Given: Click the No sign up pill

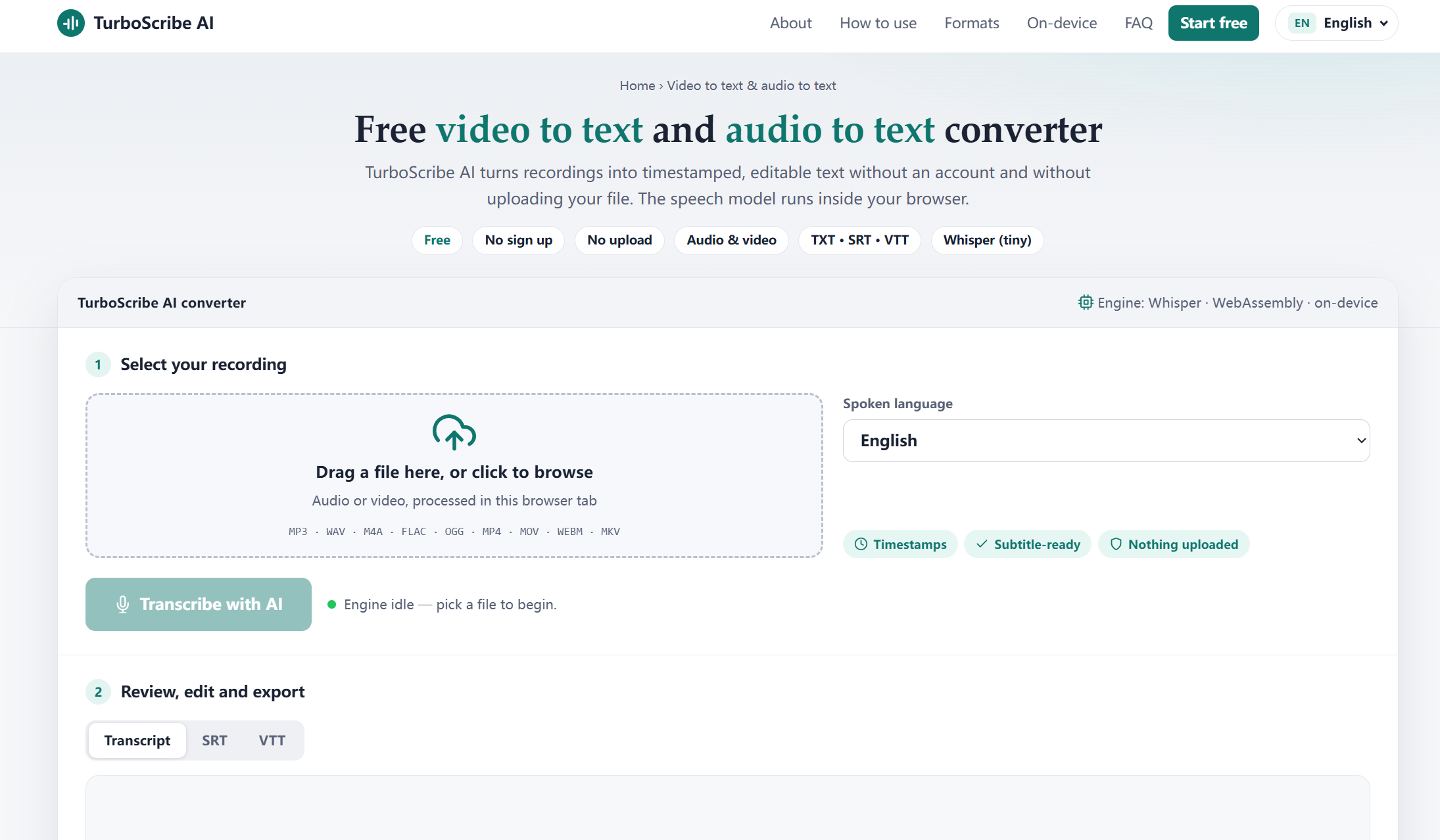Looking at the screenshot, I should coord(519,240).
